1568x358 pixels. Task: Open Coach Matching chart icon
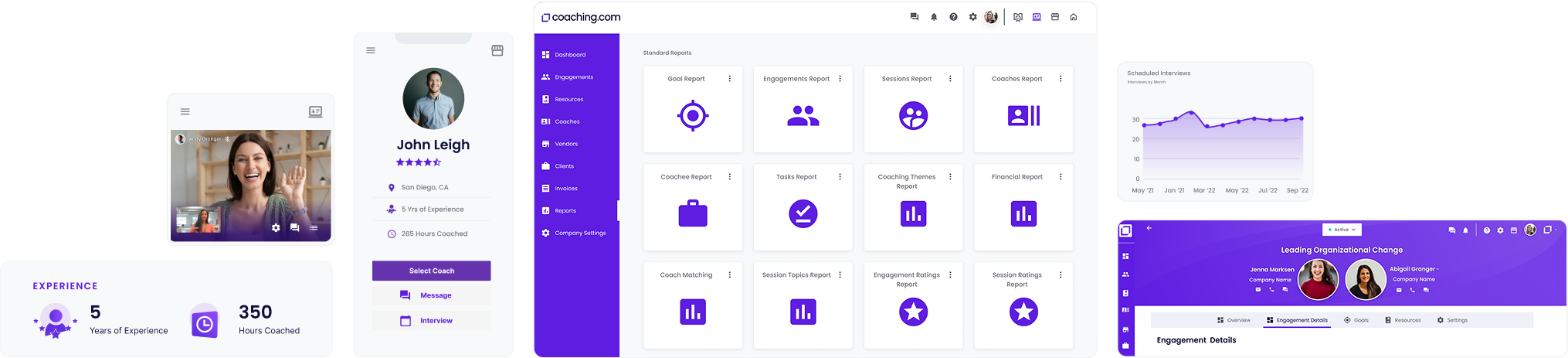point(693,312)
